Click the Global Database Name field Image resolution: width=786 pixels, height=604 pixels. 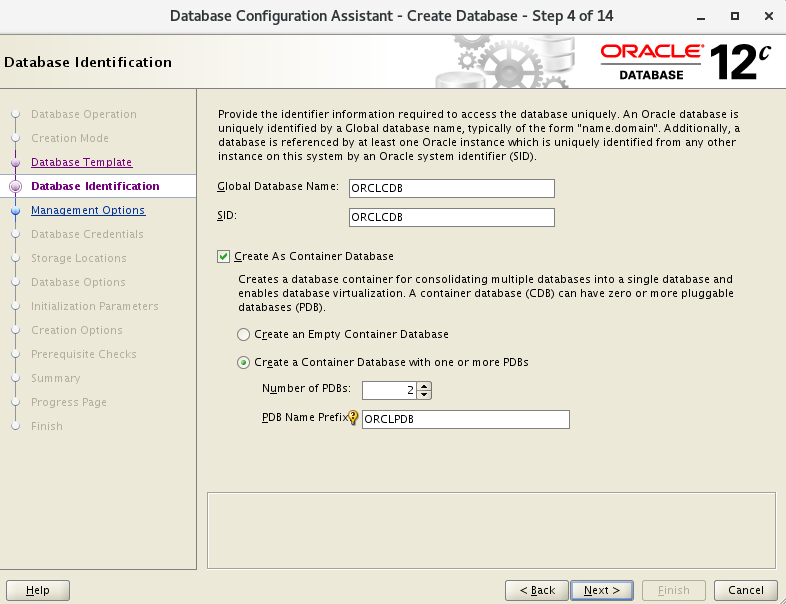451,188
